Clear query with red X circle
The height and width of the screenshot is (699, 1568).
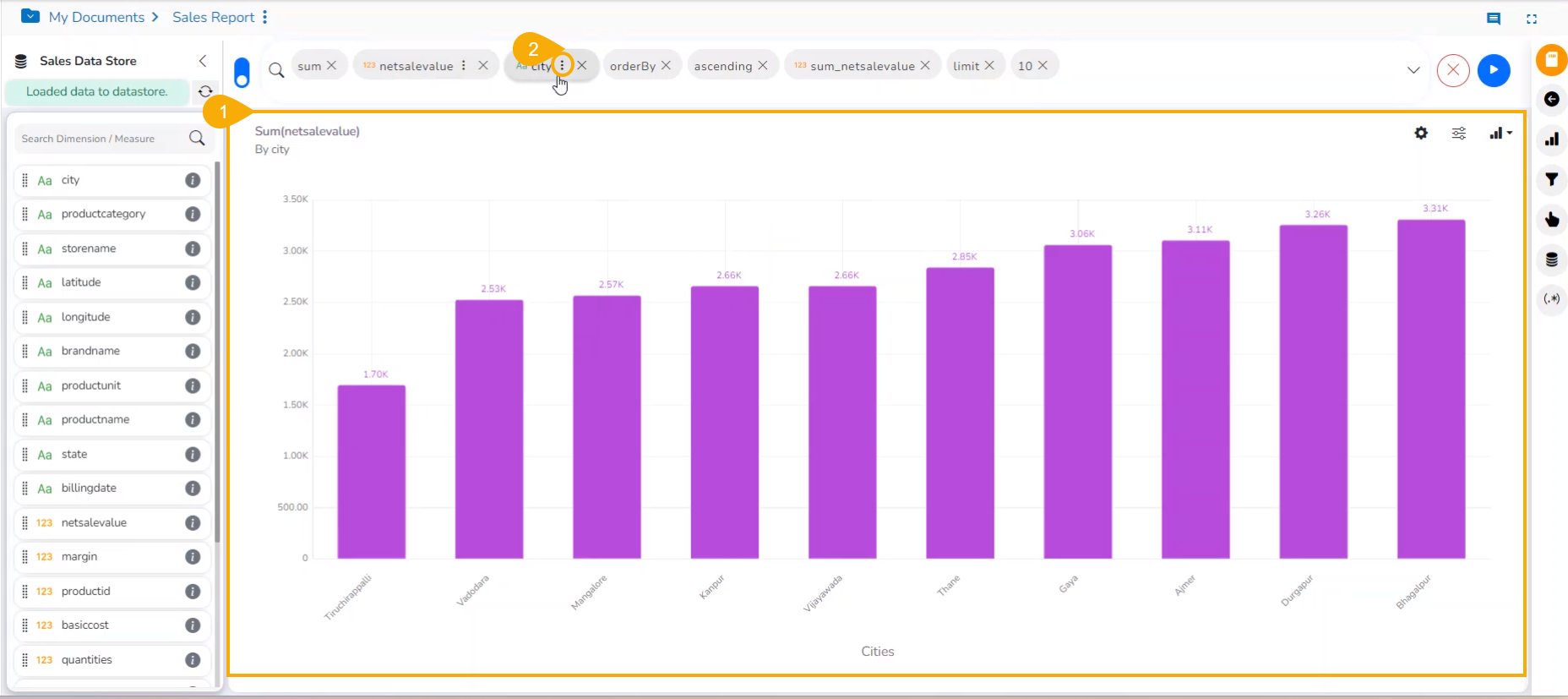(x=1453, y=70)
